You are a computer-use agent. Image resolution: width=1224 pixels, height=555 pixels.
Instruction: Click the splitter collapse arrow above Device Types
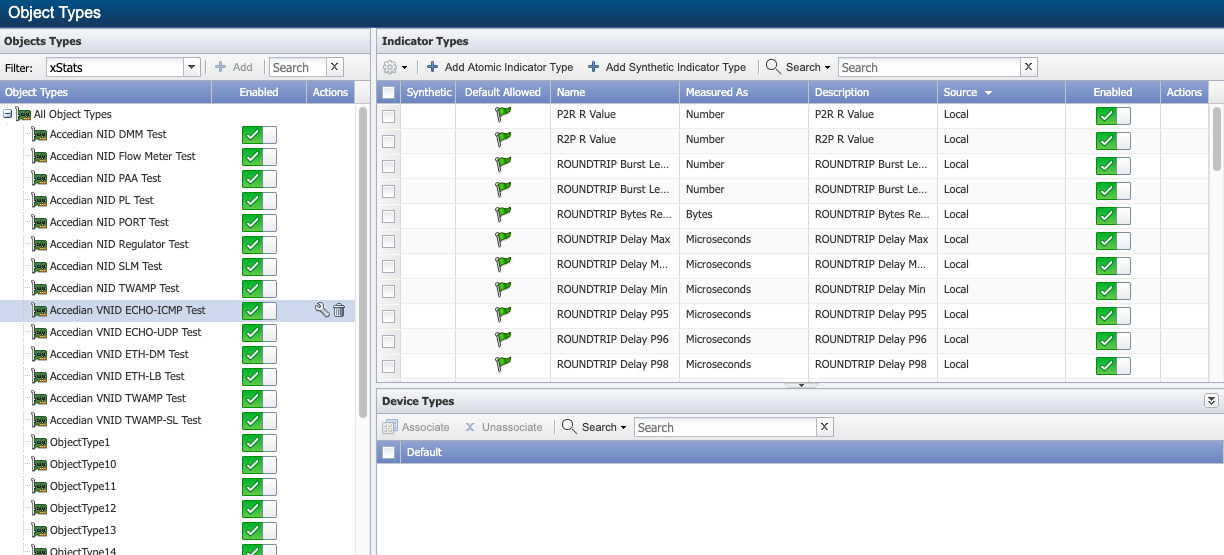coord(801,384)
